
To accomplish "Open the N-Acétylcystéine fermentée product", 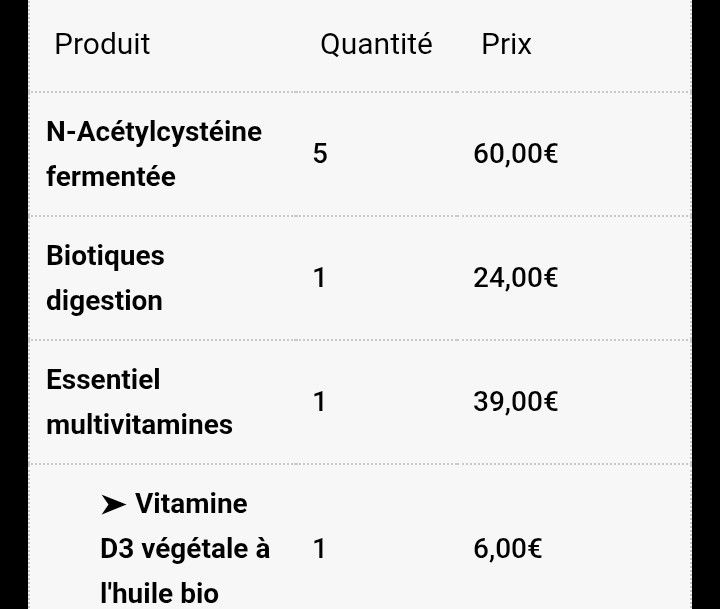I will point(154,132).
